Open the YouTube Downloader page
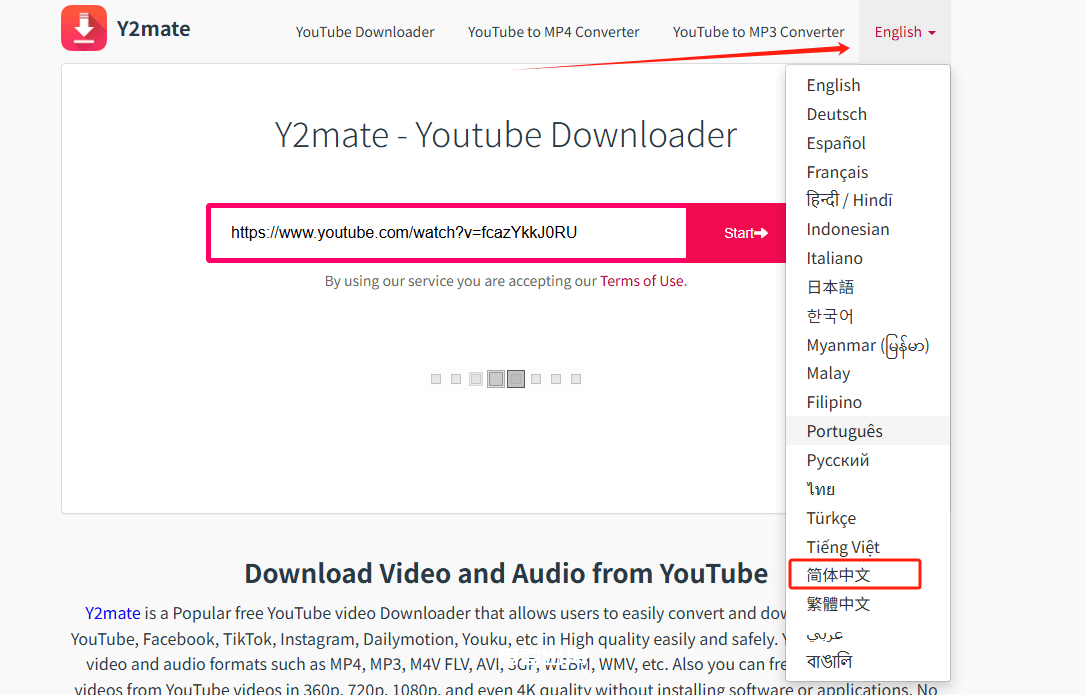 click(x=365, y=31)
